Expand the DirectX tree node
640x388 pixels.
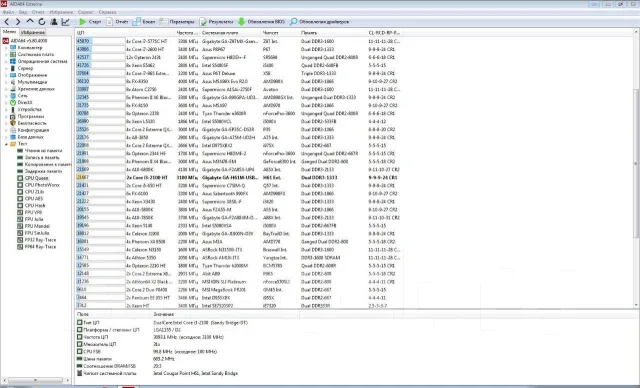point(6,103)
